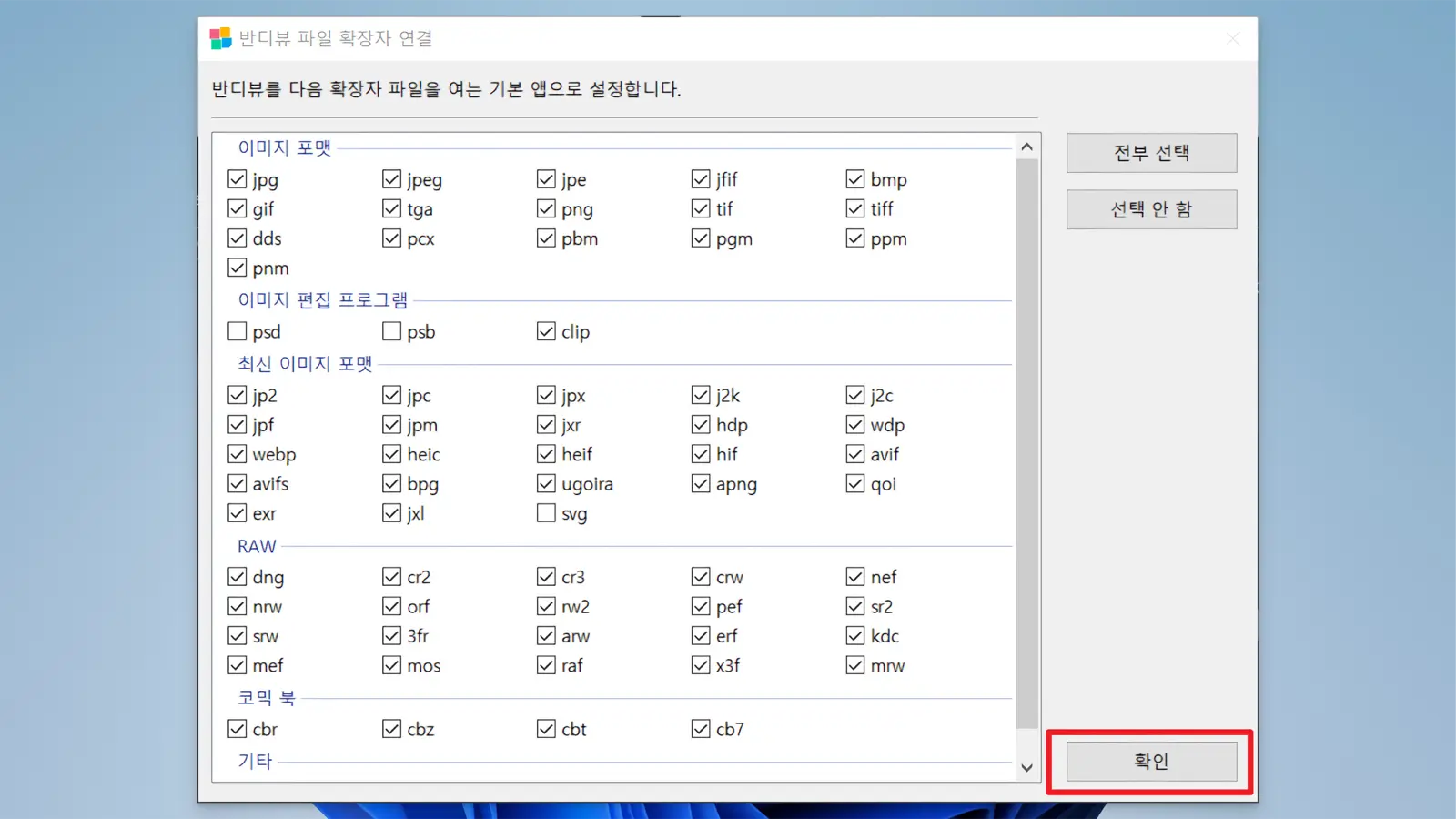Uncheck the cbr extension checkbox
Screen dimensions: 1456x819
237,728
